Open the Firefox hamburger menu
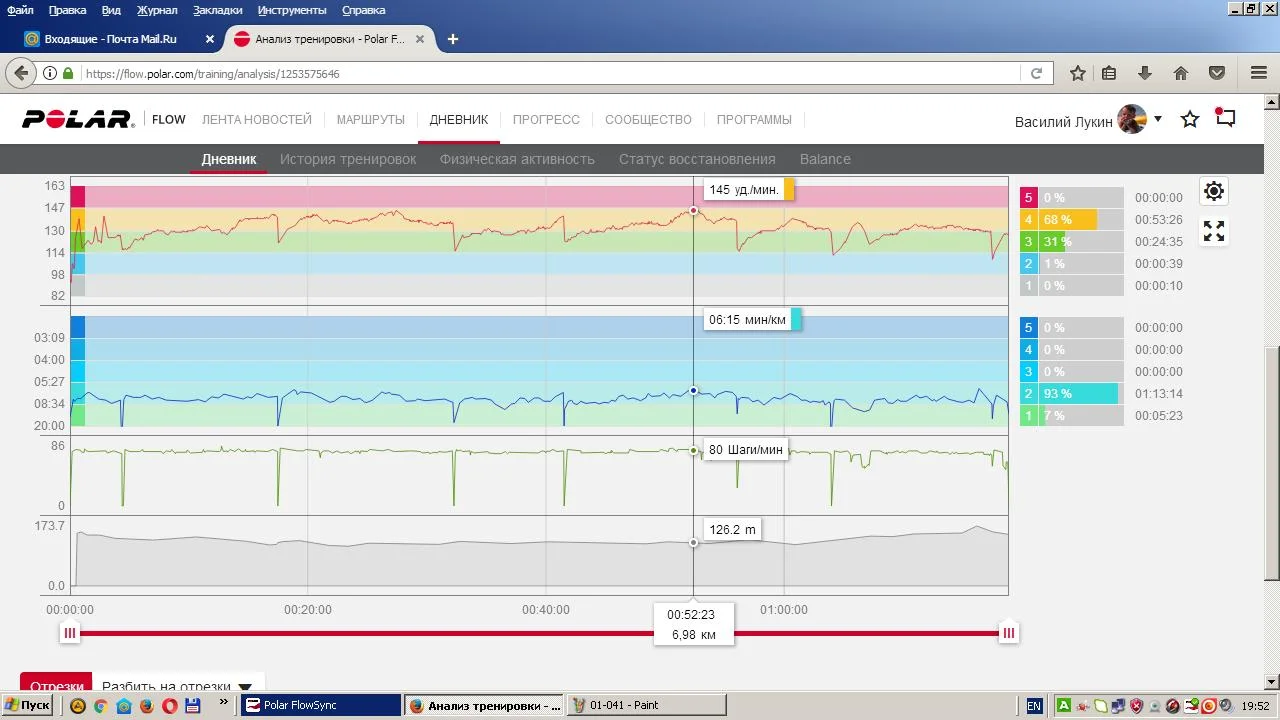This screenshot has height=720, width=1280. click(x=1259, y=73)
